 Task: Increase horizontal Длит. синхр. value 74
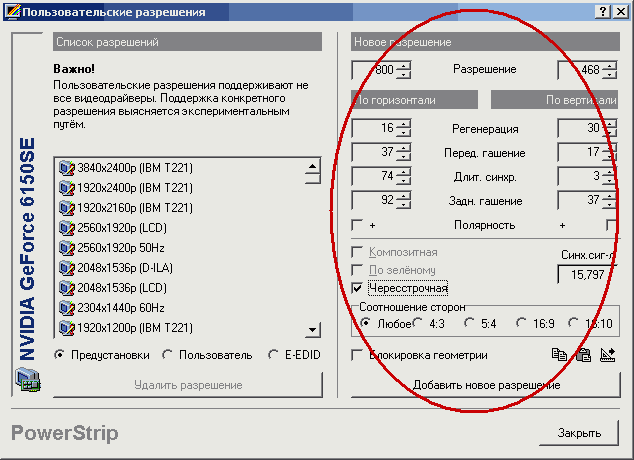403,172
